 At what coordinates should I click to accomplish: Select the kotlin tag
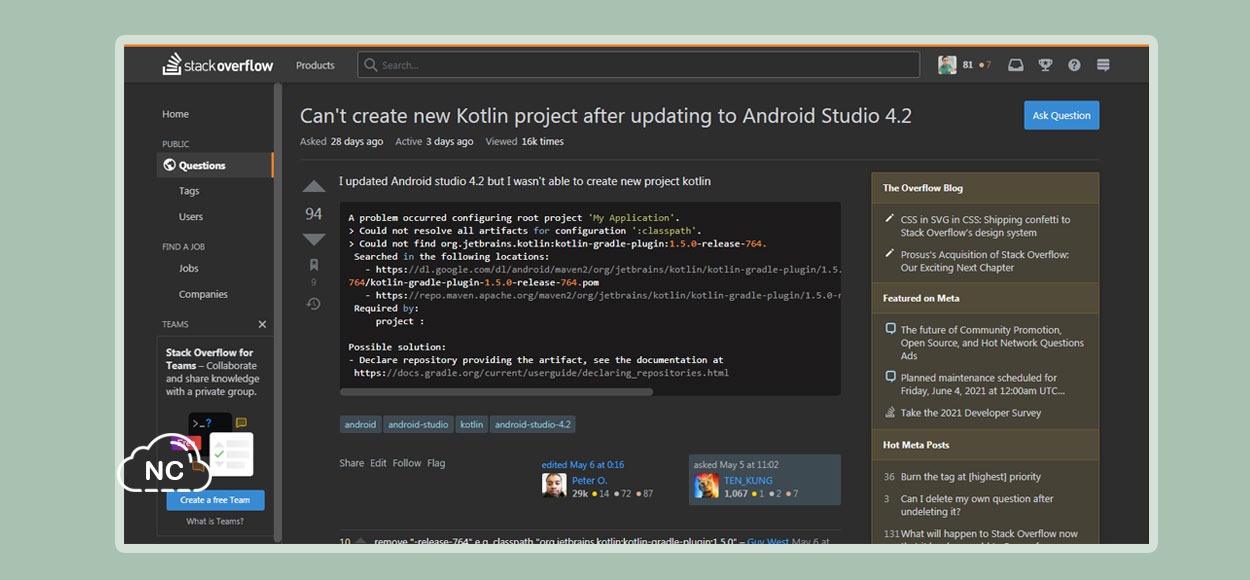pos(472,424)
